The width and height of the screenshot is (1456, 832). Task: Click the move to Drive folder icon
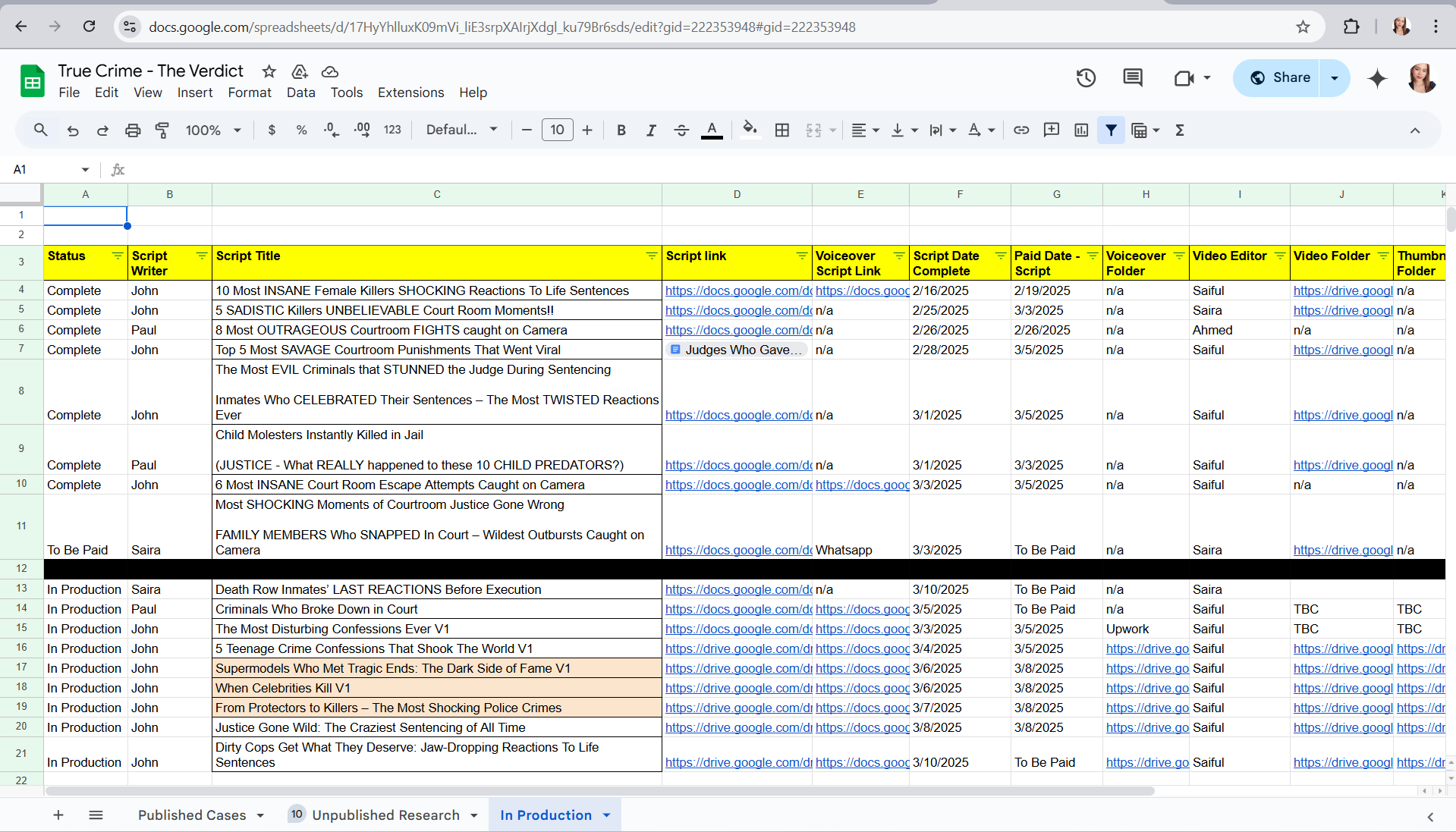tap(300, 71)
